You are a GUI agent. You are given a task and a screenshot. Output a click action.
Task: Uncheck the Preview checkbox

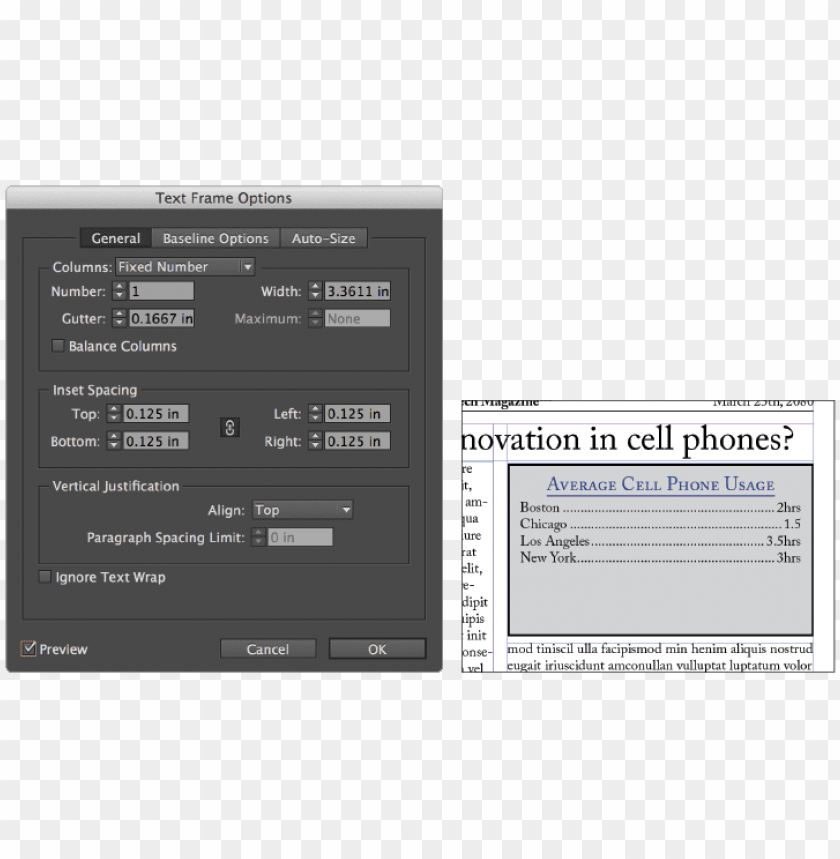30,648
